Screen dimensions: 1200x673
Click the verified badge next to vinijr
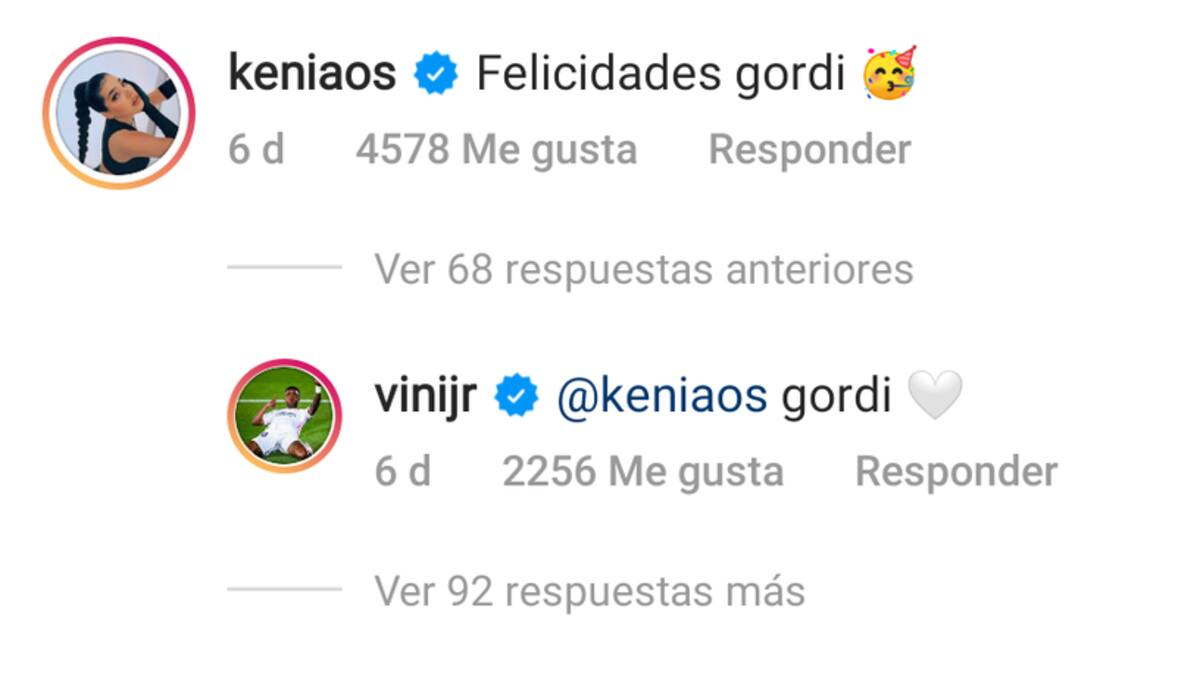(x=516, y=397)
